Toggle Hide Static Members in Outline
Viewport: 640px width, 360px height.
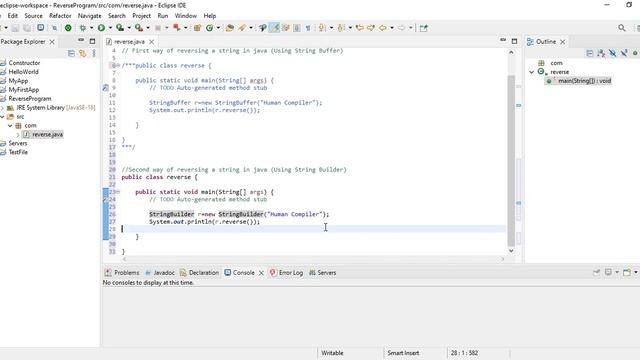(x=624, y=53)
